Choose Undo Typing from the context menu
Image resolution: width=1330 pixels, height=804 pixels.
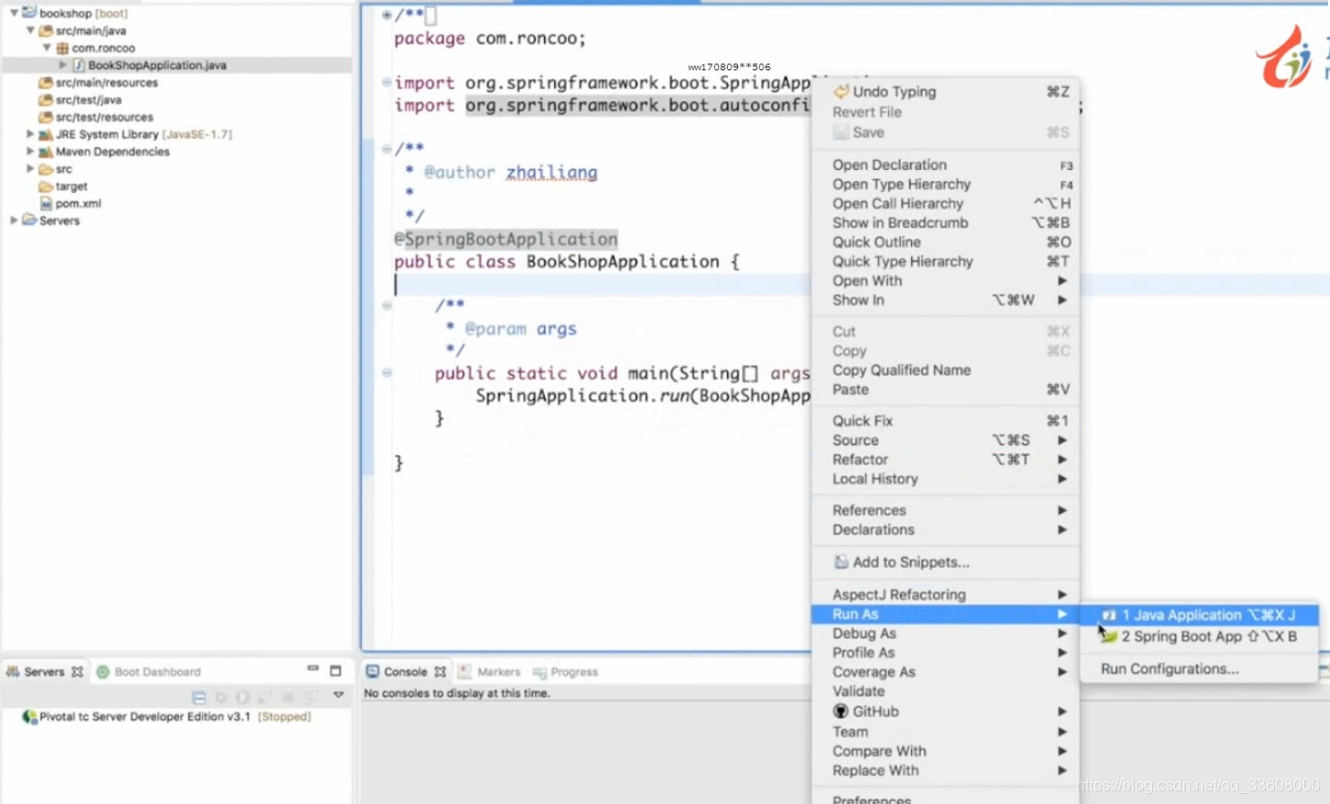(945, 92)
